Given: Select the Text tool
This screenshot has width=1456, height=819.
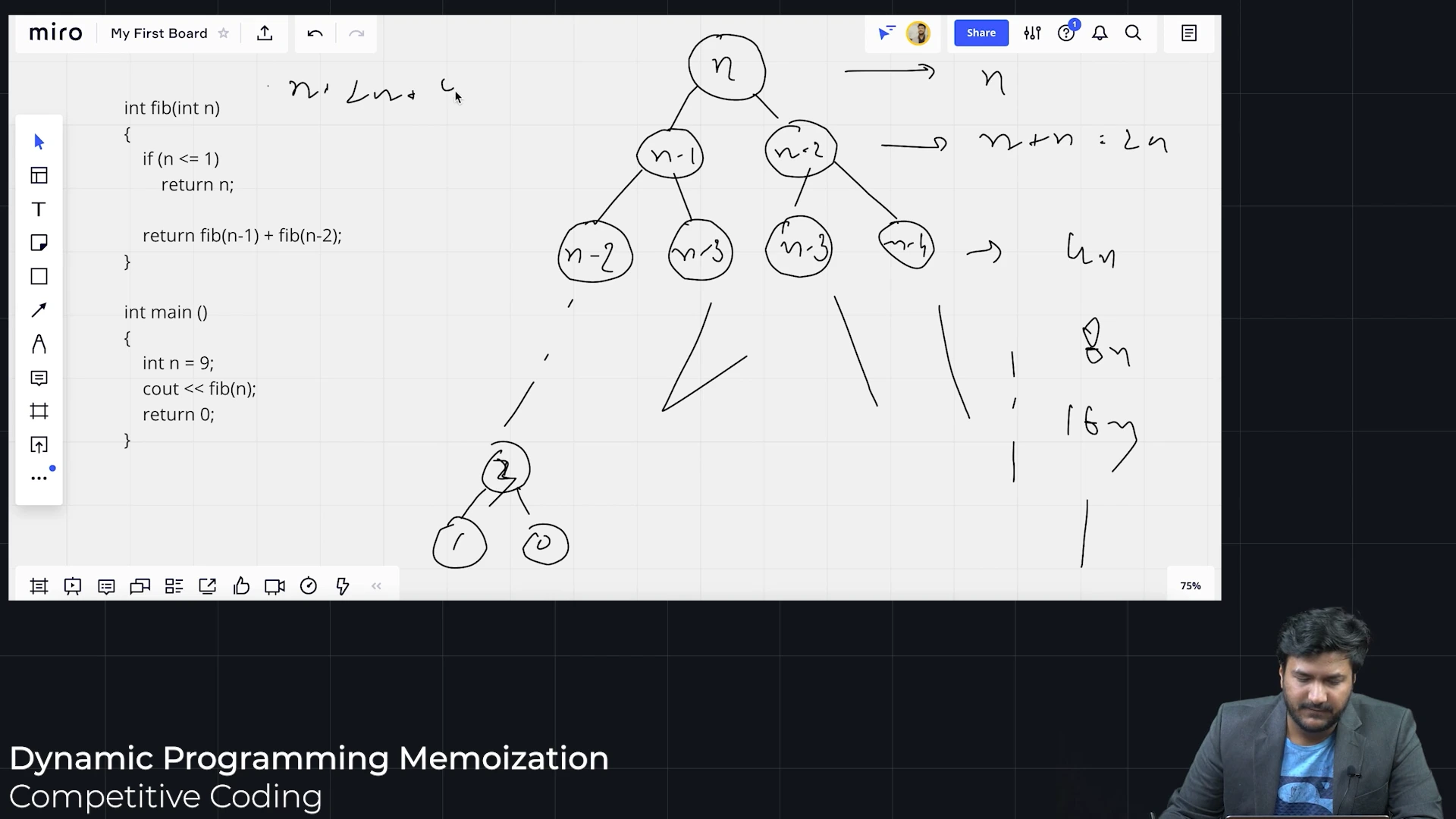Looking at the screenshot, I should (x=39, y=209).
